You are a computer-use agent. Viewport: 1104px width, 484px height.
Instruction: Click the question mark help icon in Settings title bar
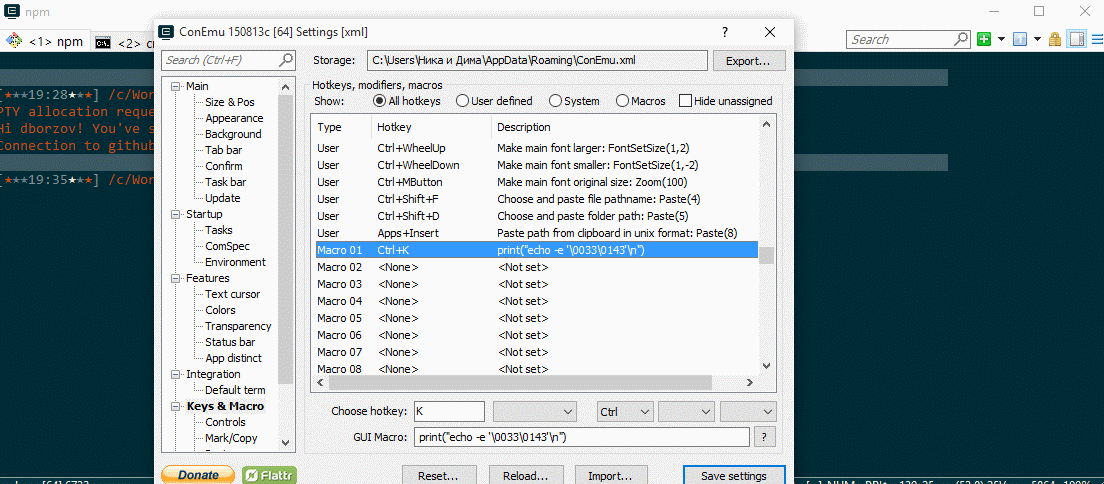coord(725,32)
